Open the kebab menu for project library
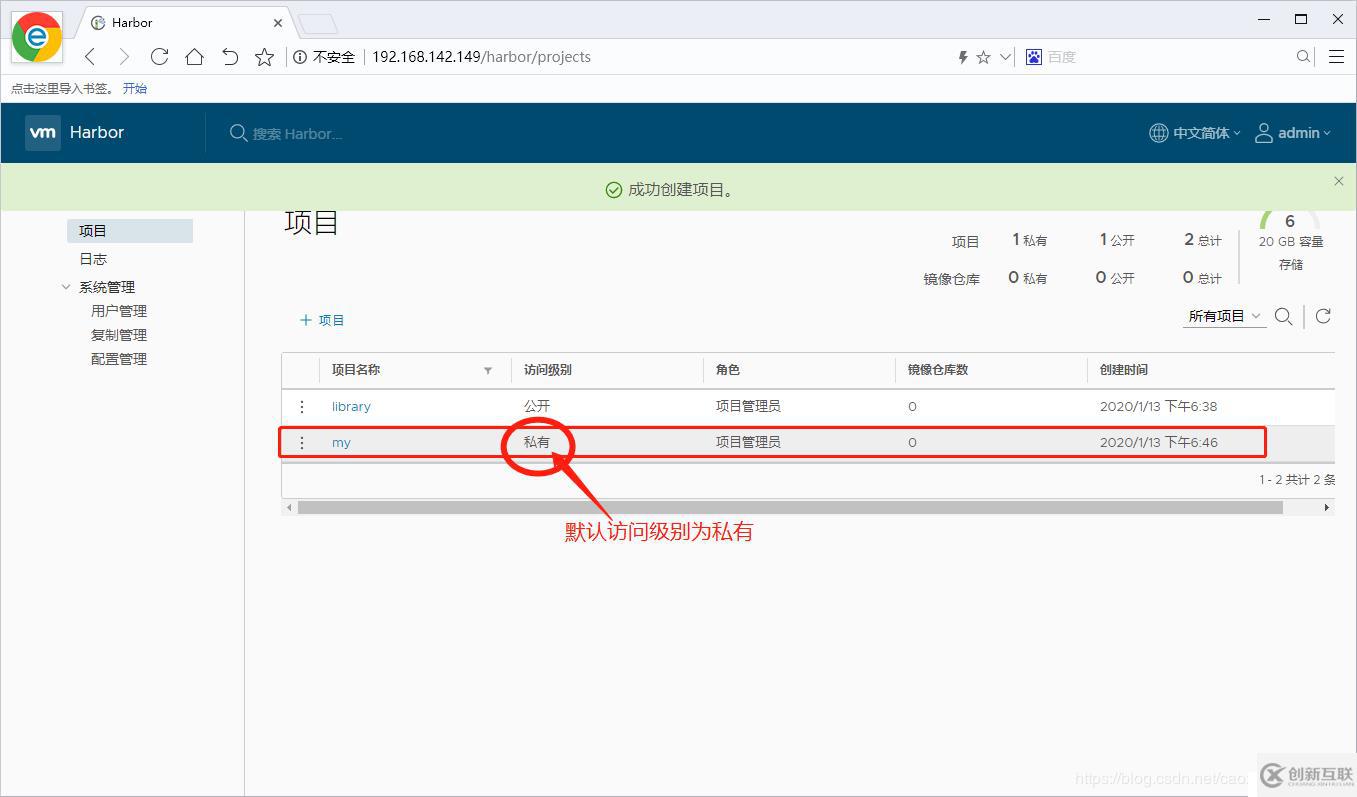This screenshot has height=797, width=1357. pyautogui.click(x=302, y=406)
